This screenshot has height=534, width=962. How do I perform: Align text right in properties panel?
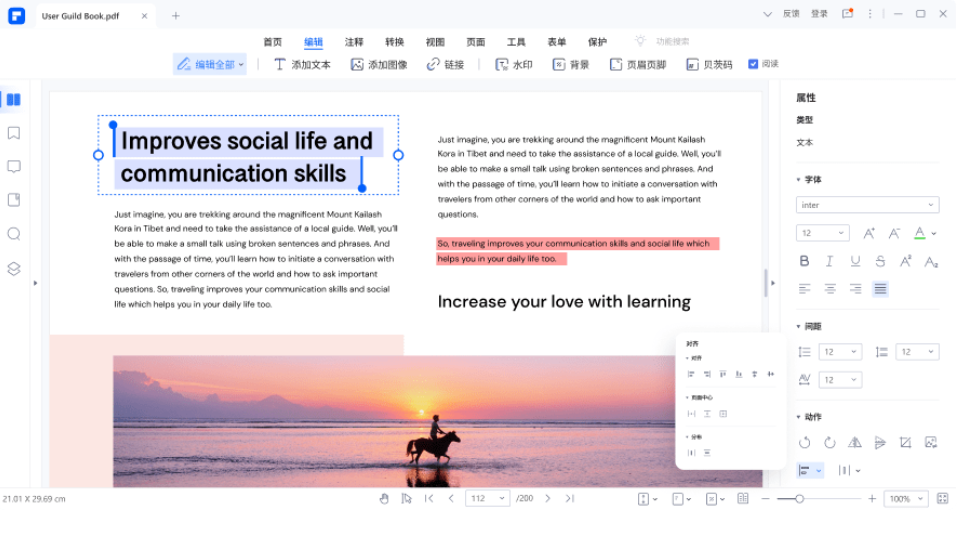(855, 288)
